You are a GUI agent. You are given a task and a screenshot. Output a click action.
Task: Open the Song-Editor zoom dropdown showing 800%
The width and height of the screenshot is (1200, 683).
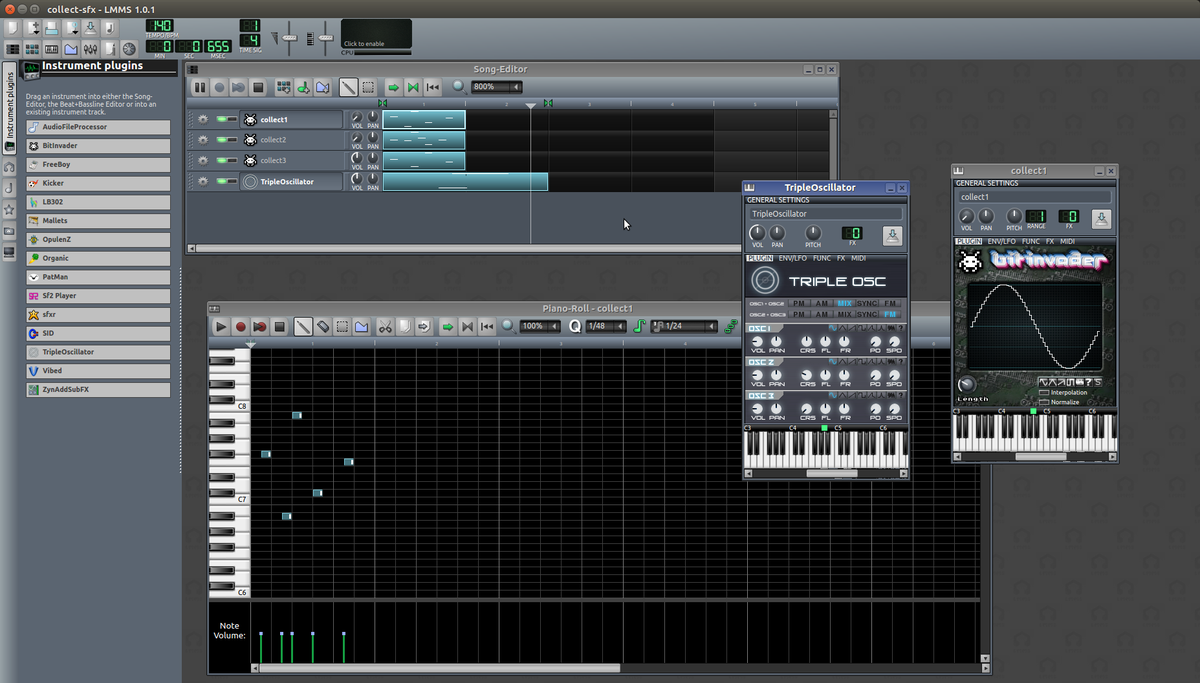499,87
